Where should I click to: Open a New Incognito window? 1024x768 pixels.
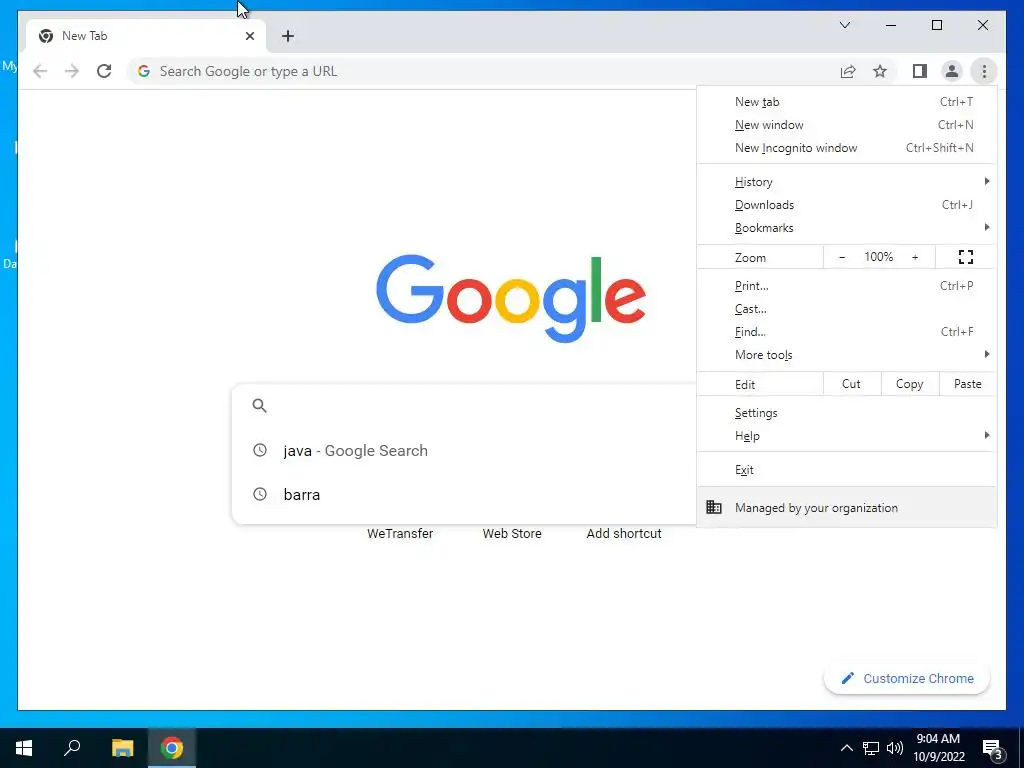coord(847,148)
